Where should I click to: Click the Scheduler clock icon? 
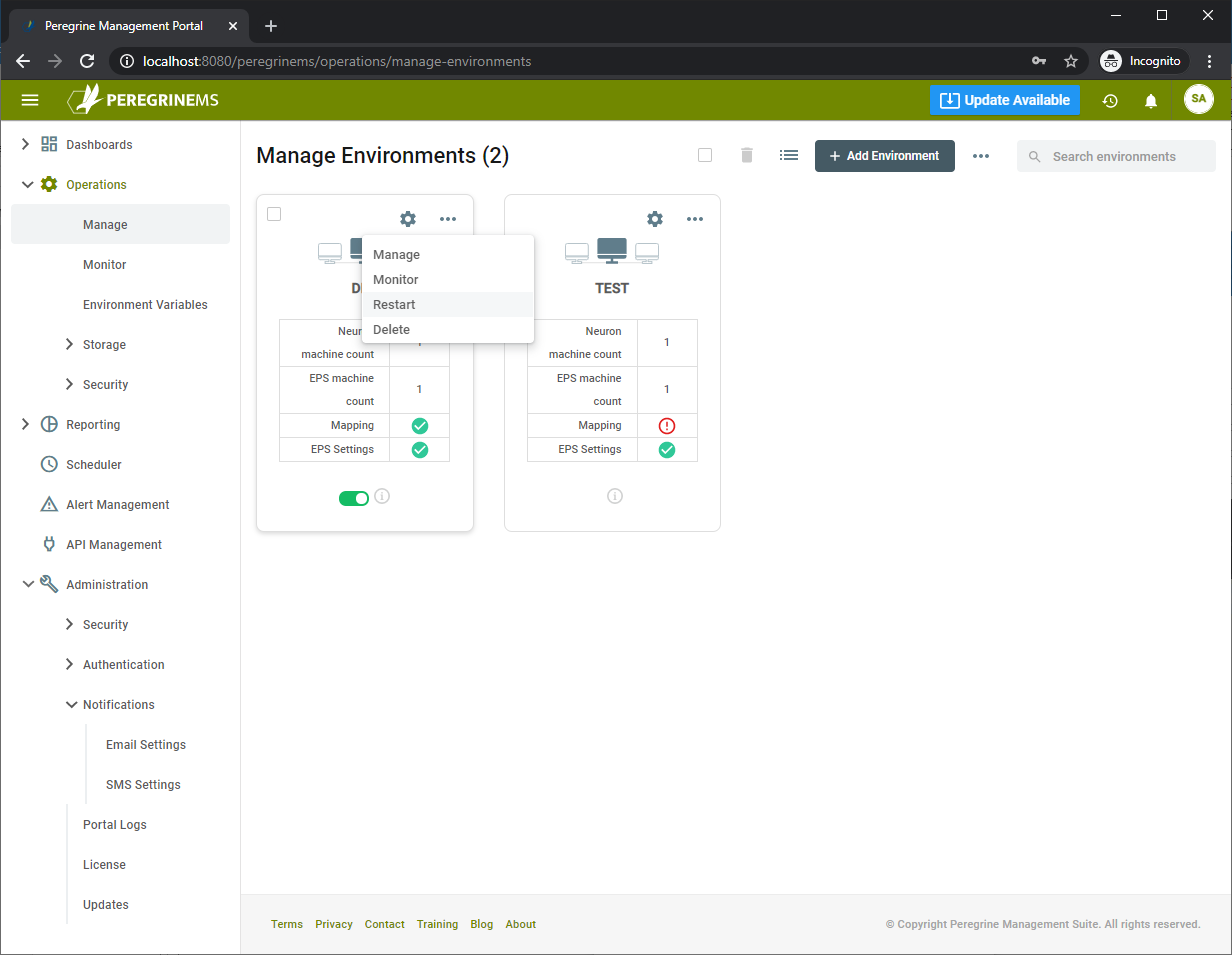point(49,464)
